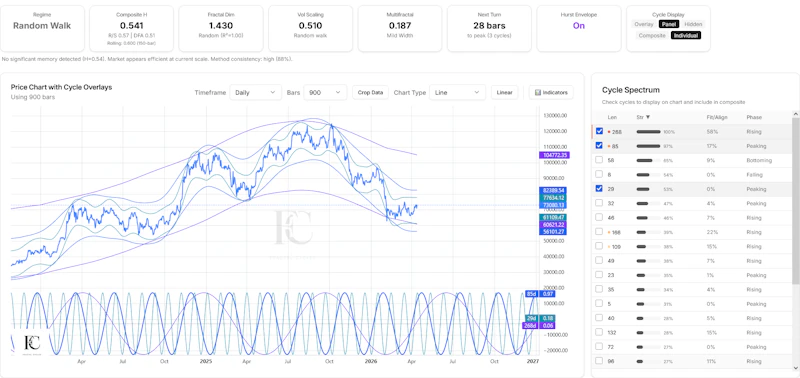This screenshot has width=800, height=378.
Task: Uncheck the 268 cycle checkbox
Action: [x=599, y=131]
